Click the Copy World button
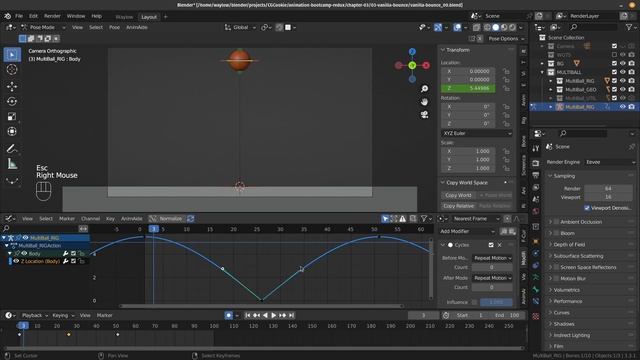Image resolution: width=640 pixels, height=360 pixels. (458, 195)
